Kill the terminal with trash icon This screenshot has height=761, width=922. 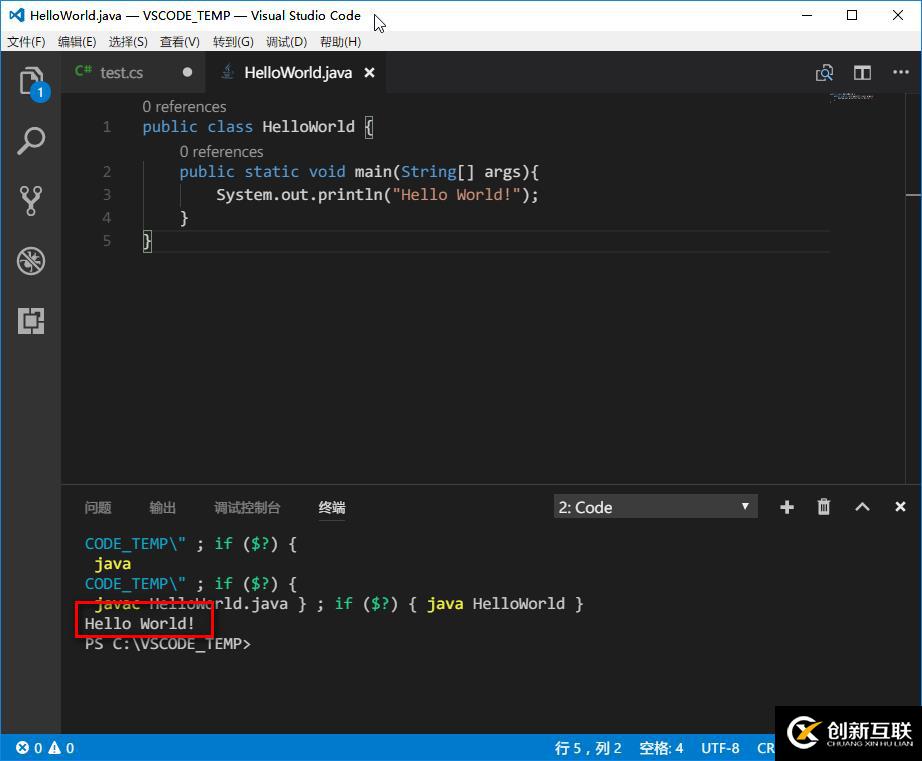[x=824, y=506]
